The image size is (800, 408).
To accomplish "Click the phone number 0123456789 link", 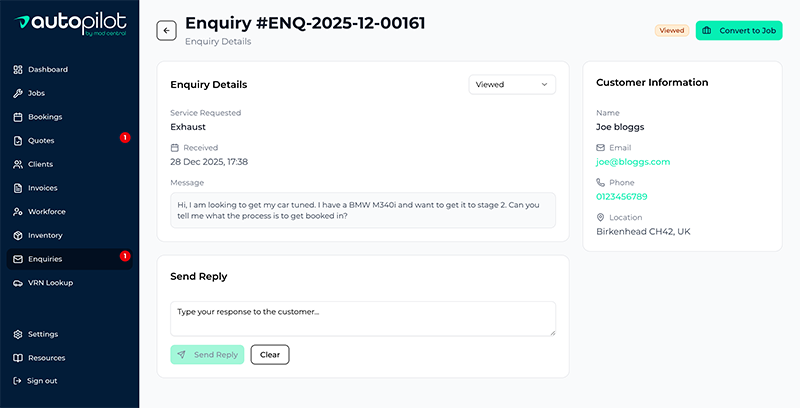I will click(x=622, y=196).
